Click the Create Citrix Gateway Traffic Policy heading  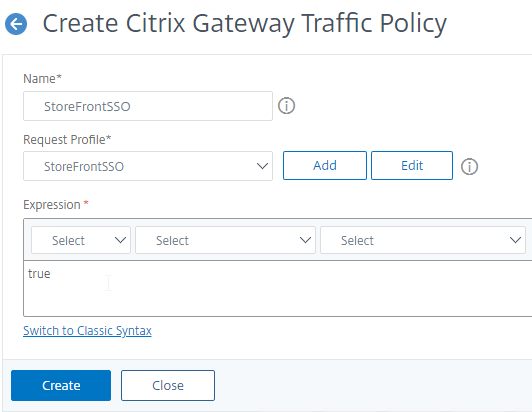[245, 24]
